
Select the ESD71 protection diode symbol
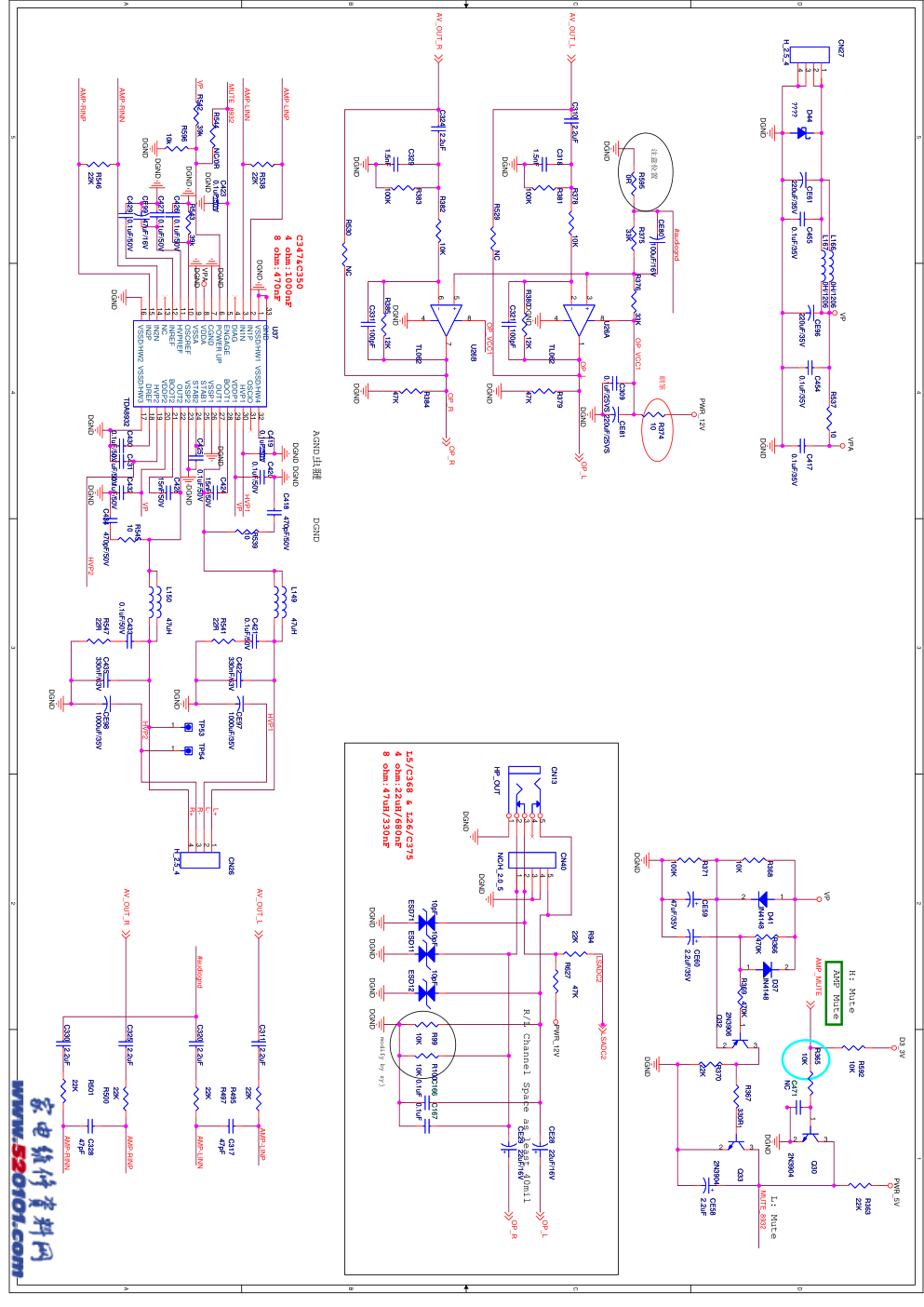tap(426, 923)
